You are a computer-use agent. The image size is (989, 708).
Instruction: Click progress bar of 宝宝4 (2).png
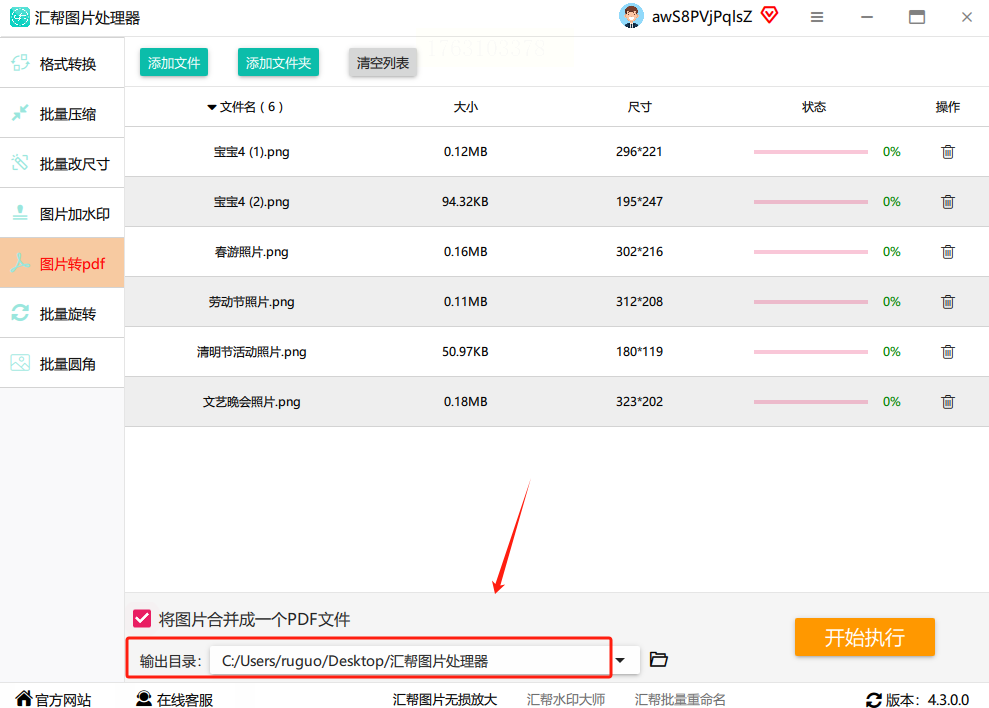(x=810, y=202)
